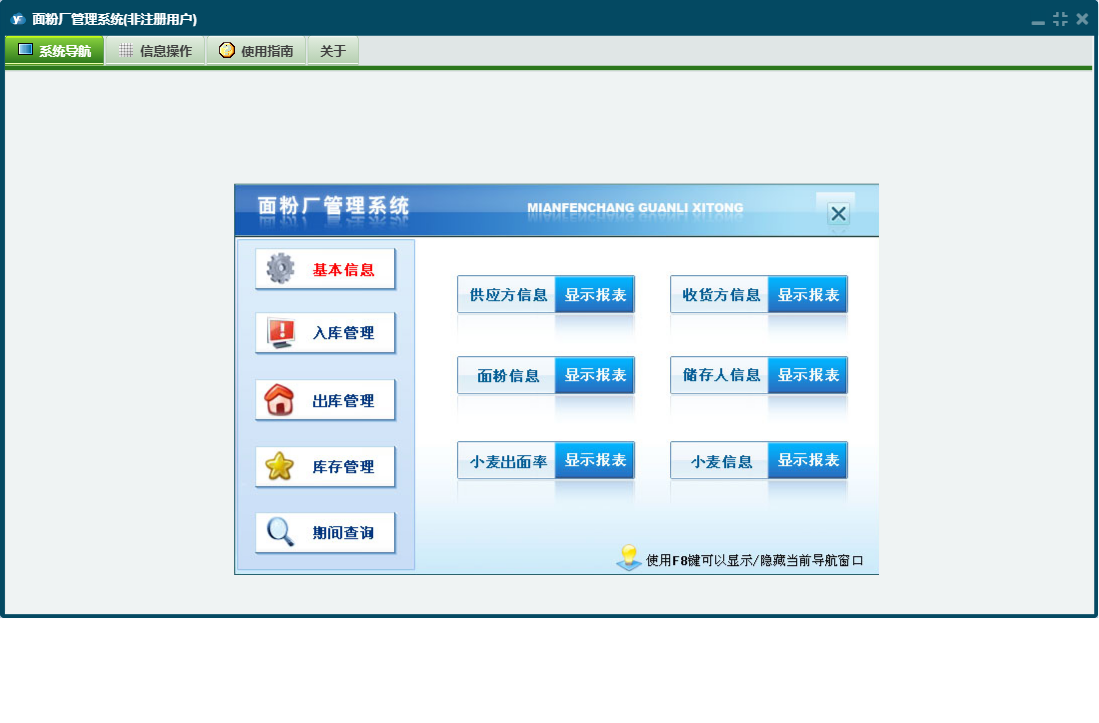Viewport: 1099px width, 723px height.
Task: Click the star icon for 库存管理
Action: tap(279, 466)
